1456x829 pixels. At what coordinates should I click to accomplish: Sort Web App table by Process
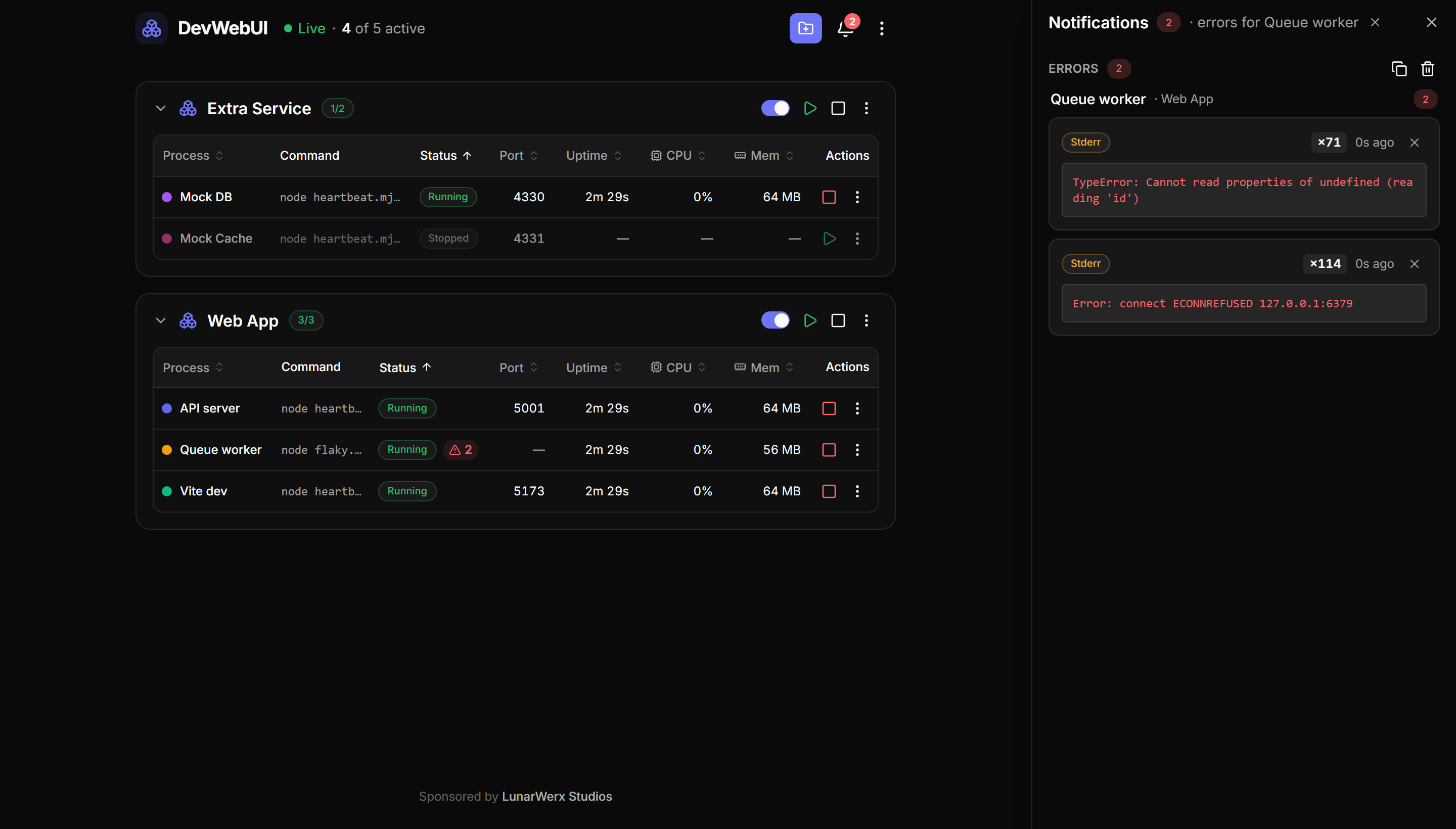click(x=193, y=368)
